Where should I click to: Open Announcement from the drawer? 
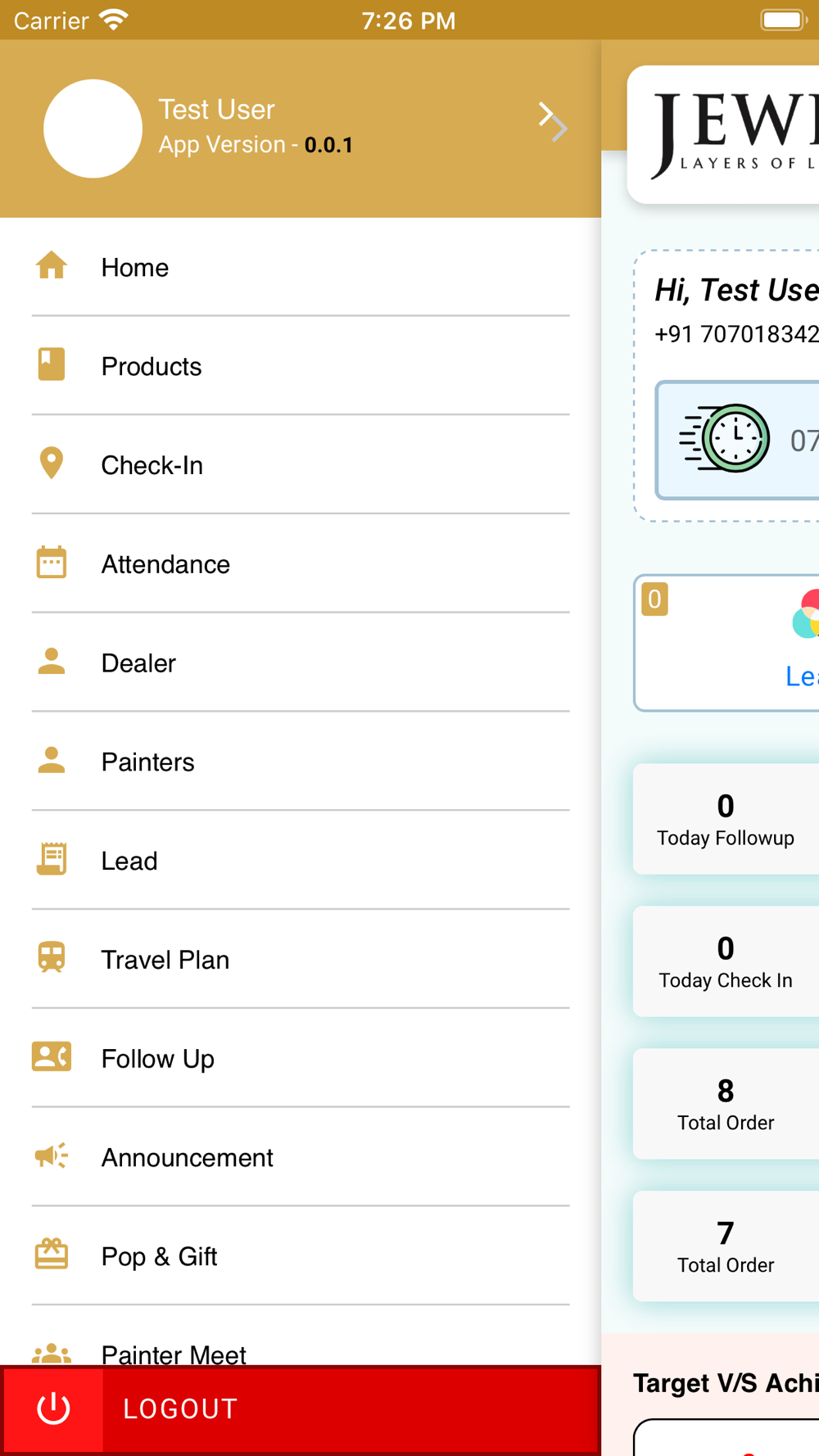[x=301, y=1157]
